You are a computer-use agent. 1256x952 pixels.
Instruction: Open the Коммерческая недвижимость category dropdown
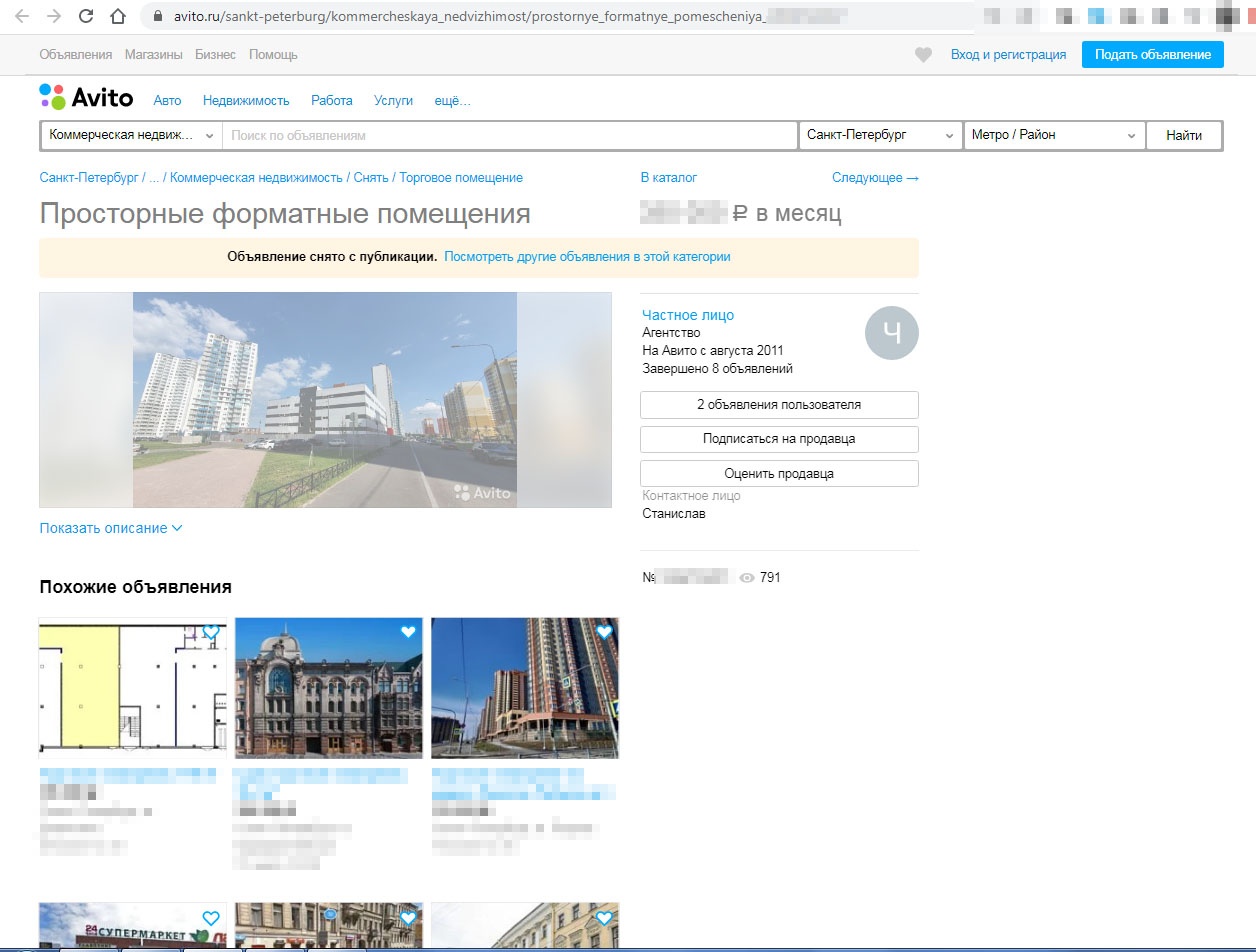pos(131,135)
